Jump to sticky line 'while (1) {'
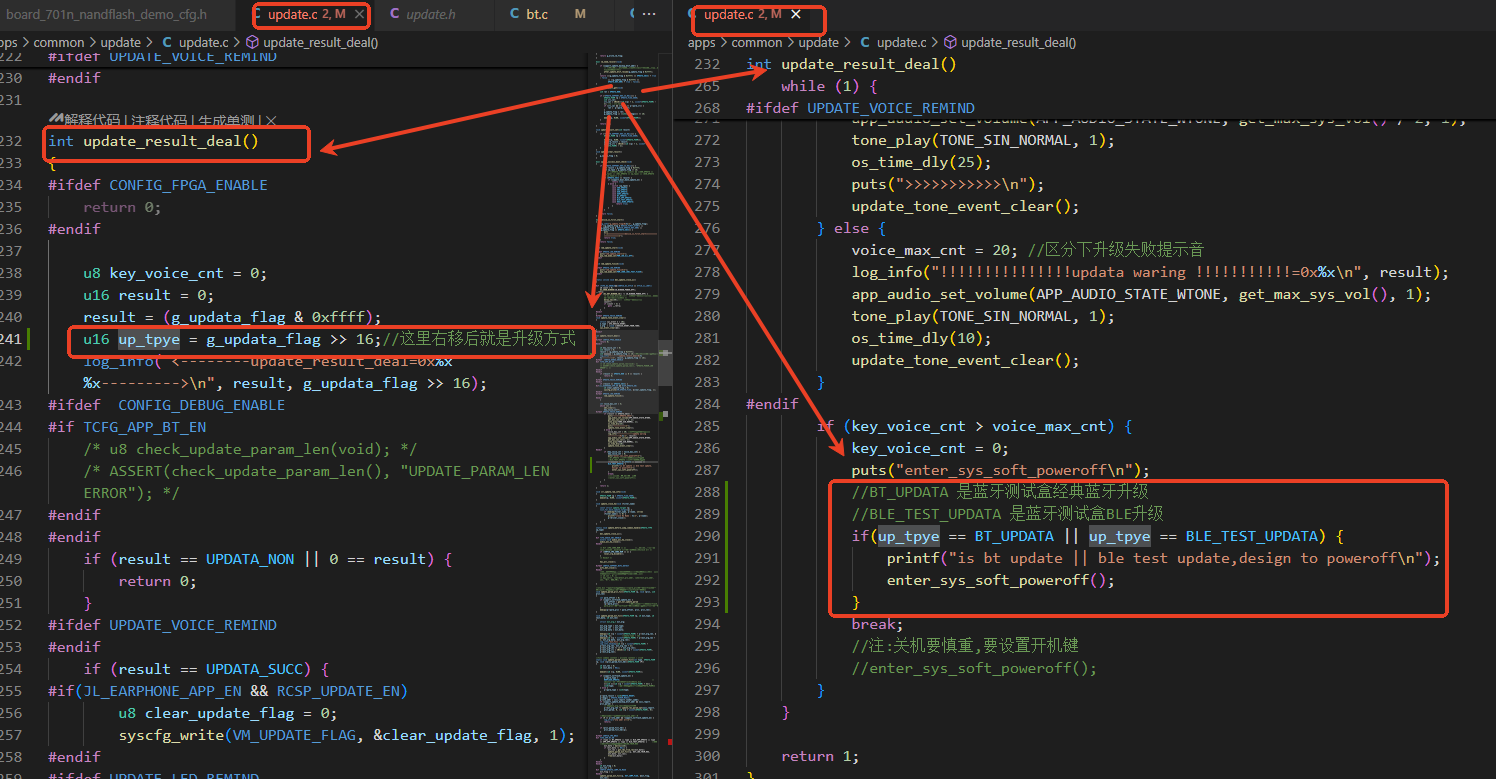The width and height of the screenshot is (1496, 779). (x=829, y=86)
